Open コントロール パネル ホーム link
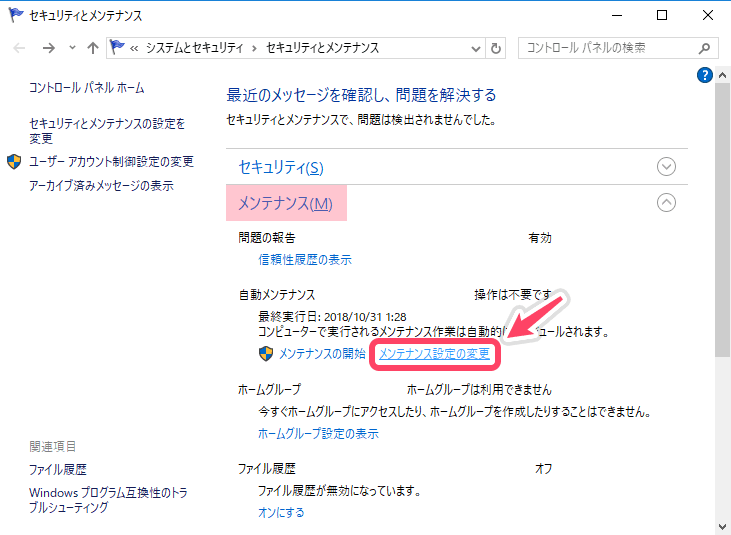The image size is (731, 535). (87, 88)
